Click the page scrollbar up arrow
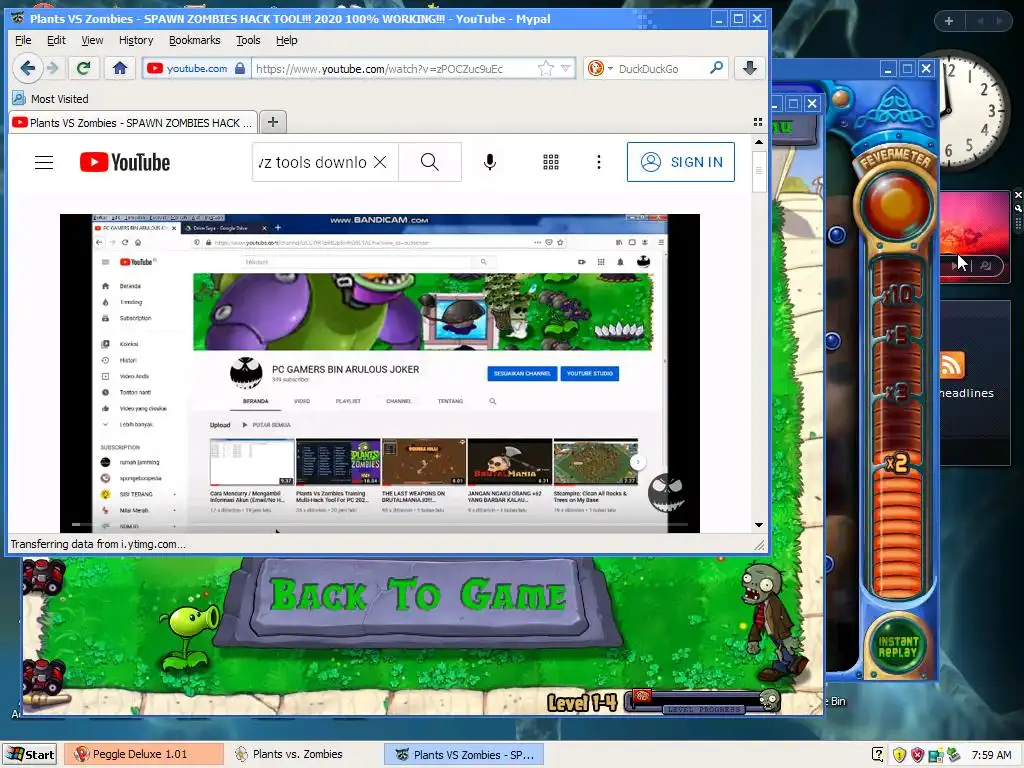1024x768 pixels. (x=759, y=142)
